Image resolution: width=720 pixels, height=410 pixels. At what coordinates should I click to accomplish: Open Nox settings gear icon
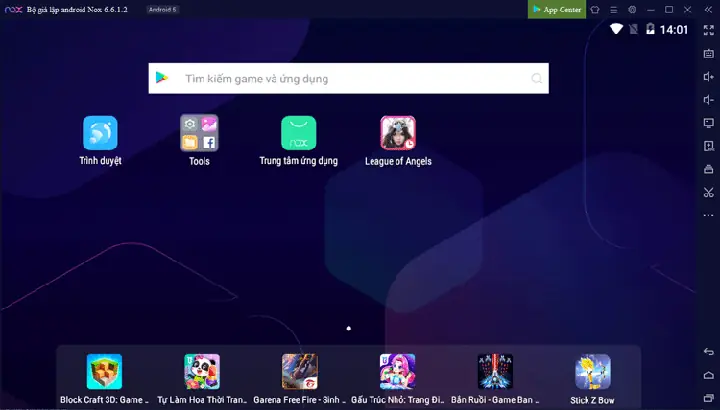(632, 10)
